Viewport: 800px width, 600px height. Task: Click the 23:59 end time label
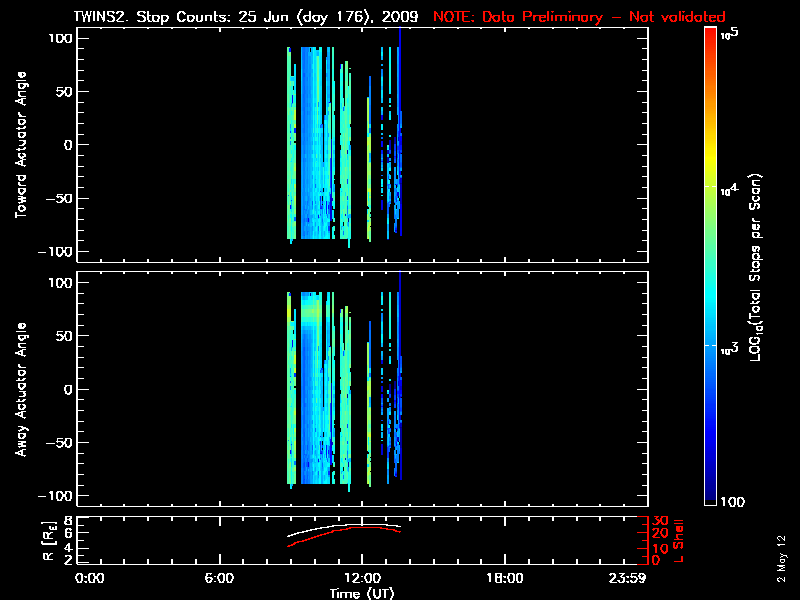631,578
